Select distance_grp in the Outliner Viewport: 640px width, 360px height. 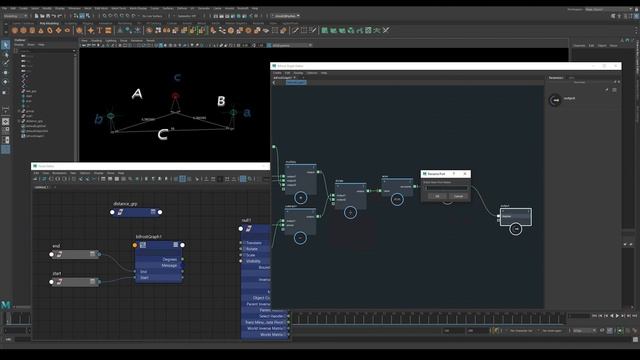coord(34,121)
